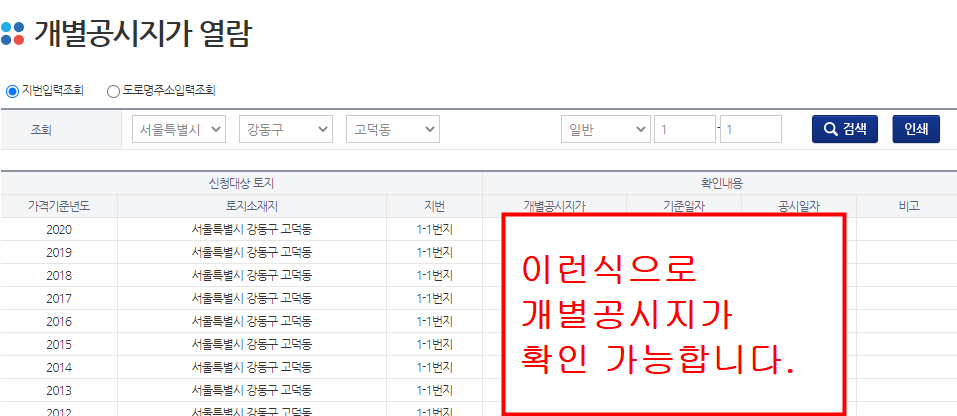This screenshot has width=957, height=416.
Task: Click the 개별공시지가 열람 page title
Action: (142, 34)
